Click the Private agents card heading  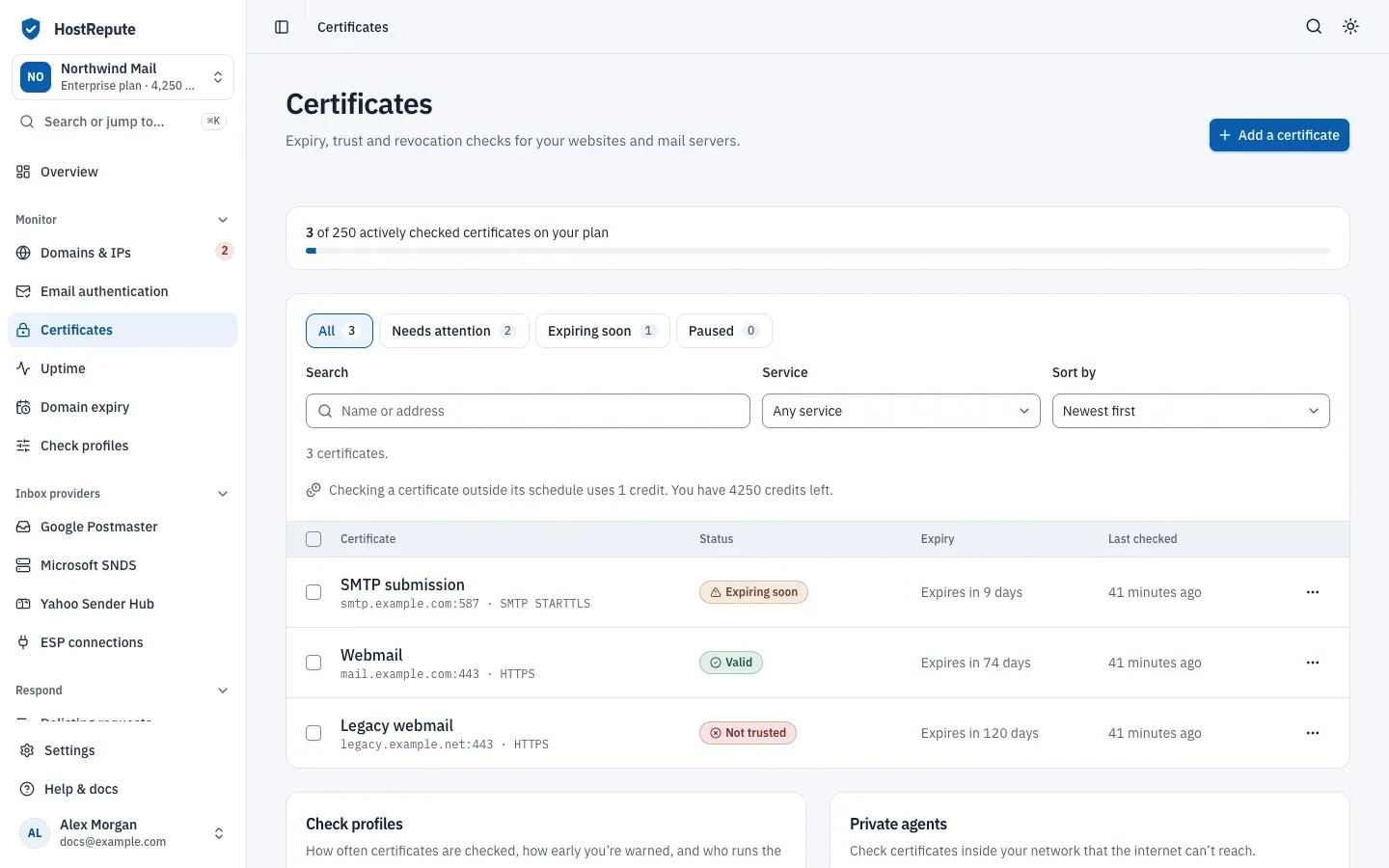(898, 824)
